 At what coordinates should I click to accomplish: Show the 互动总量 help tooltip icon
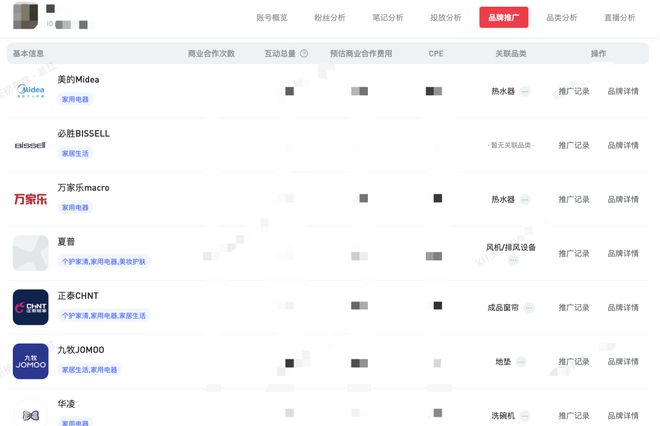tap(304, 53)
